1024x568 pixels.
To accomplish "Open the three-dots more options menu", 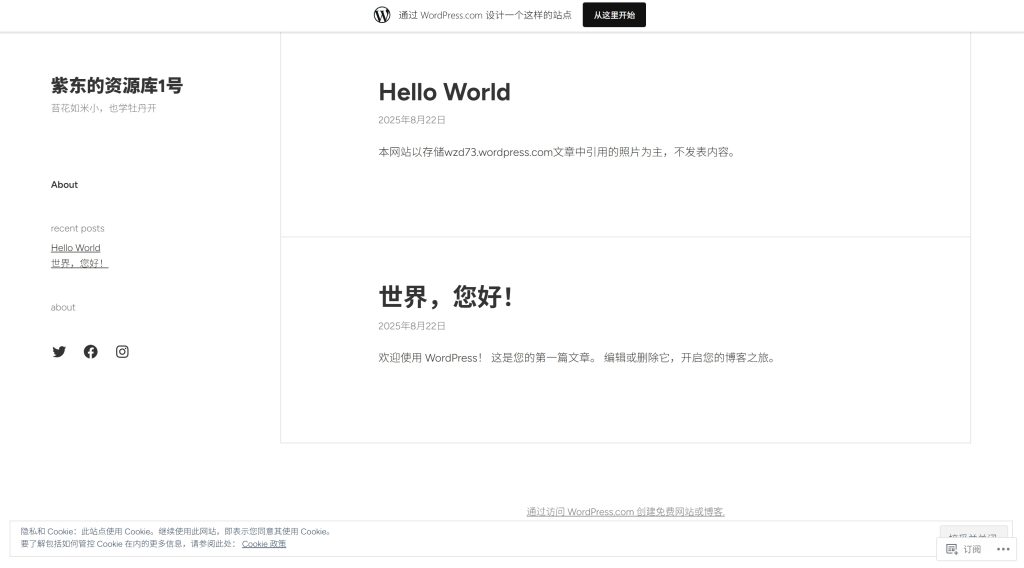I will click(1003, 549).
